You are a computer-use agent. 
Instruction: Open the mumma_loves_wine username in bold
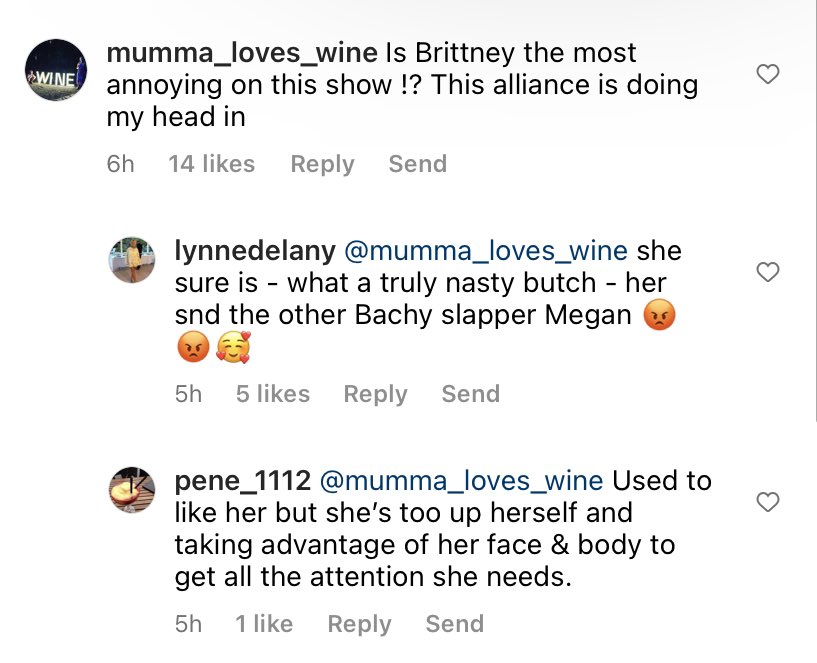point(242,53)
